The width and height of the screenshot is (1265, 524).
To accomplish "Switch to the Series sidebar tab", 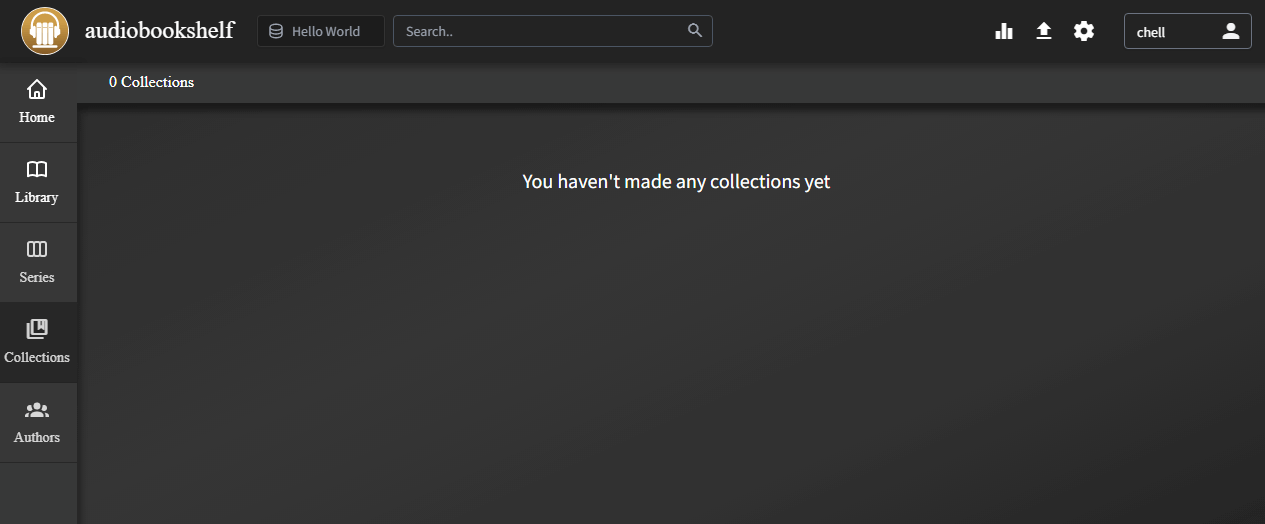I will [x=37, y=262].
